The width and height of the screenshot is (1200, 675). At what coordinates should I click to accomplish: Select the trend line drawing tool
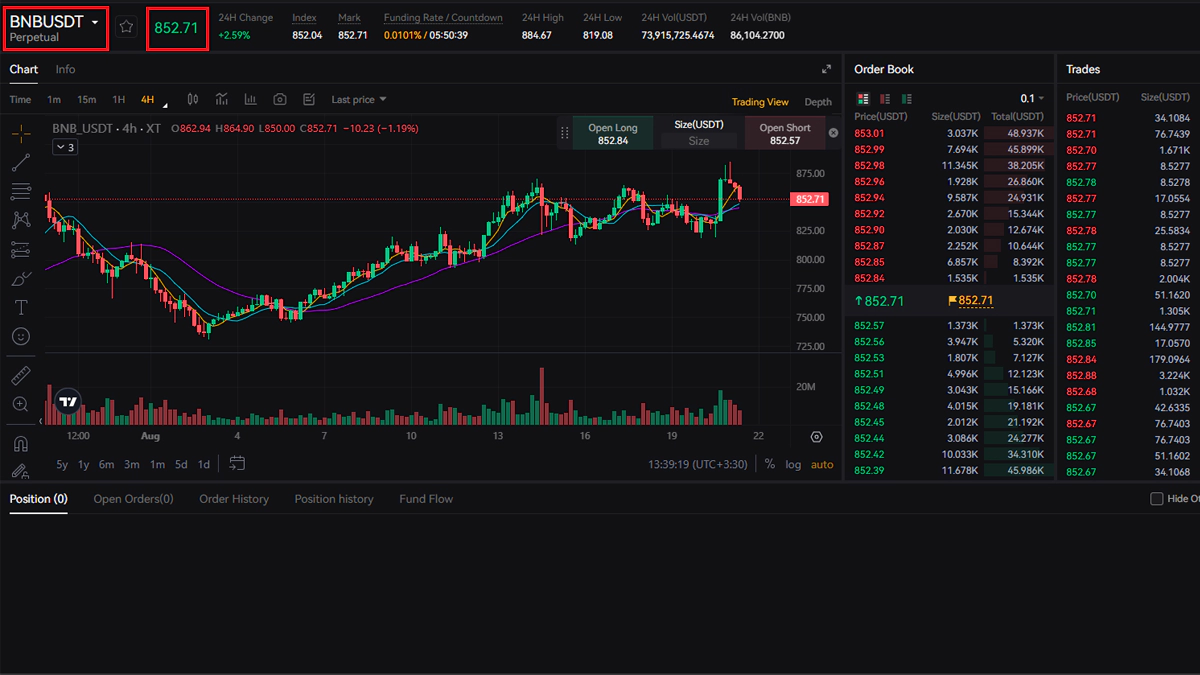pos(21,162)
